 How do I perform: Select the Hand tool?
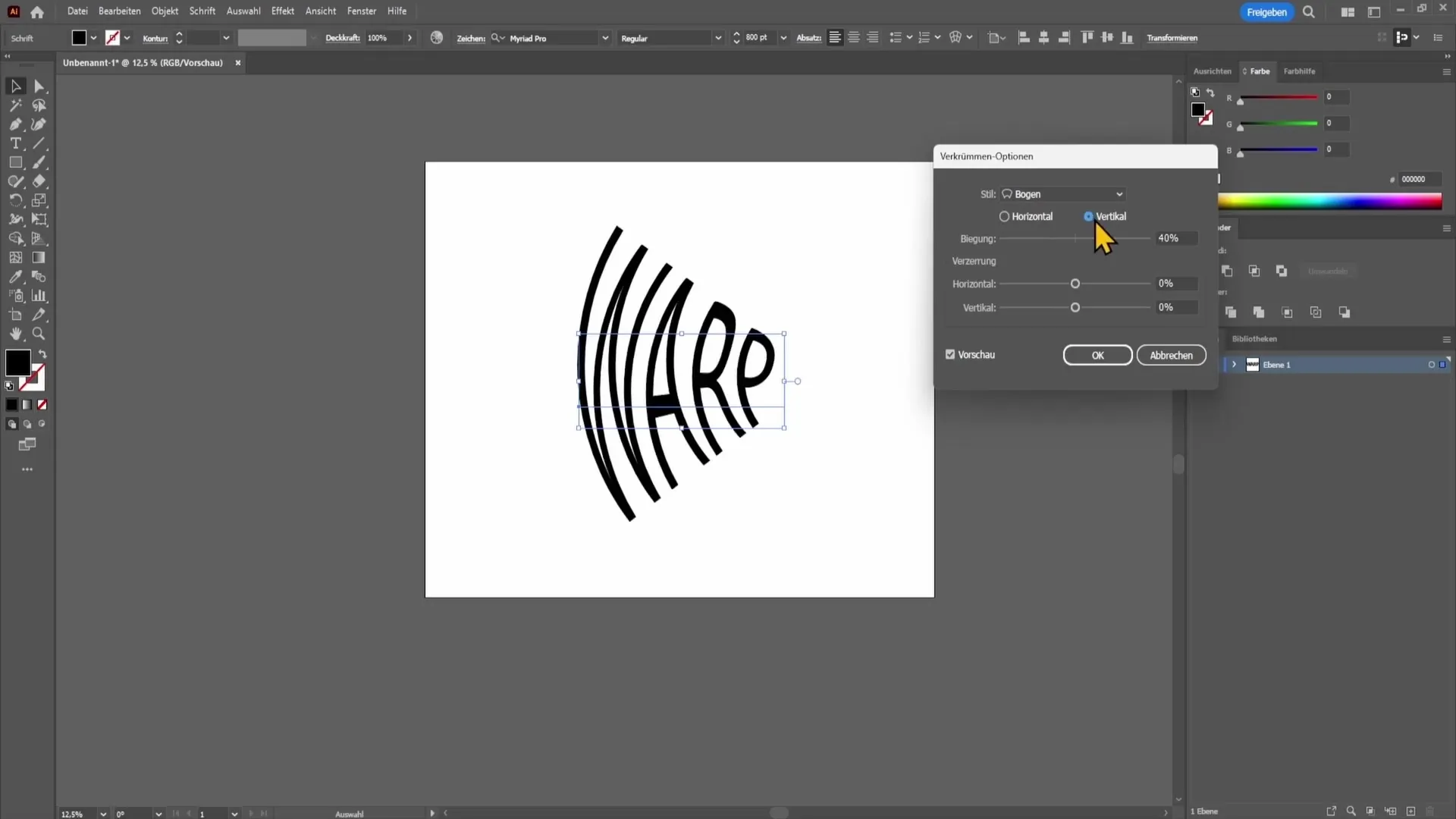pos(15,334)
